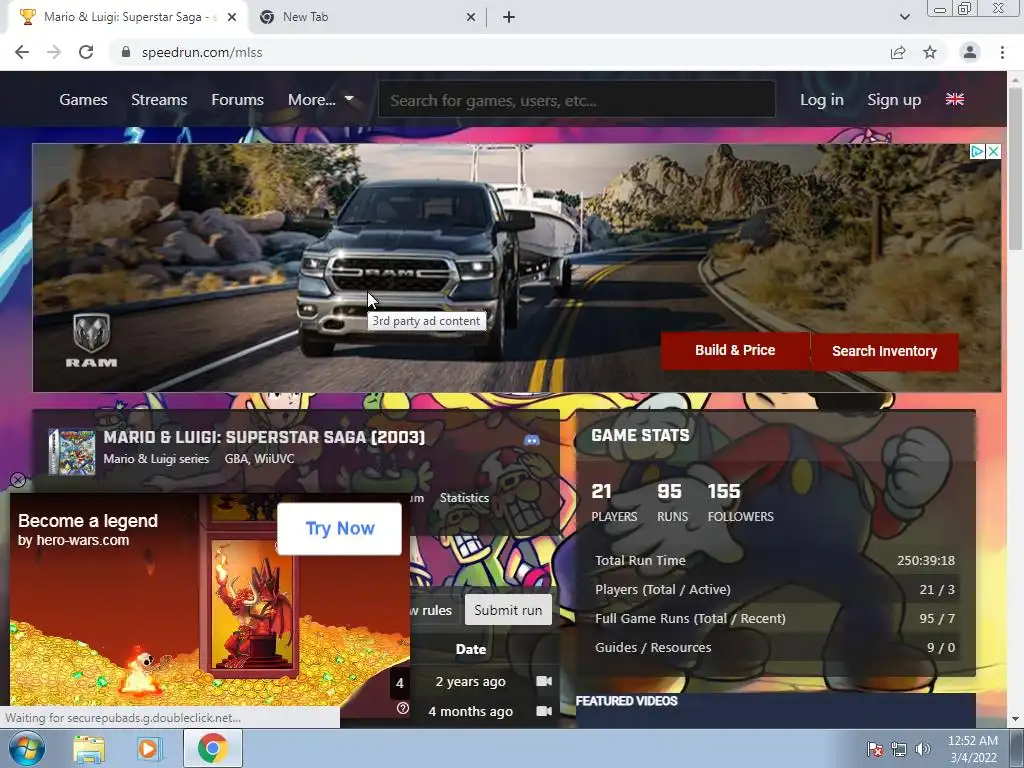The image size is (1024, 768).
Task: Open Windows Explorer from the taskbar
Action: tap(89, 748)
